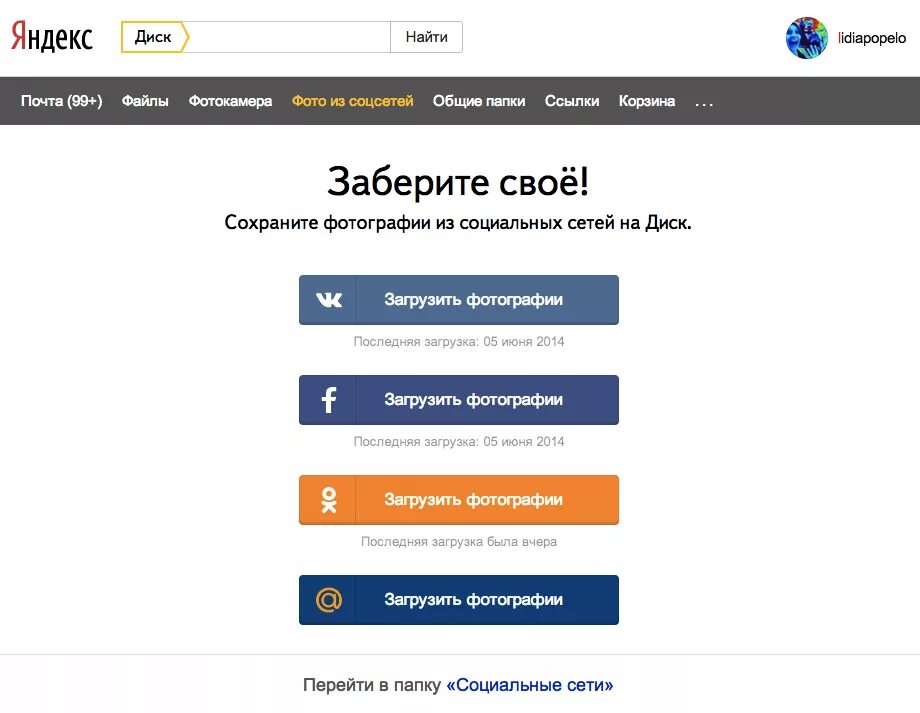Expand the more menu ellipsis
The image size is (920, 713).
pyautogui.click(x=704, y=103)
